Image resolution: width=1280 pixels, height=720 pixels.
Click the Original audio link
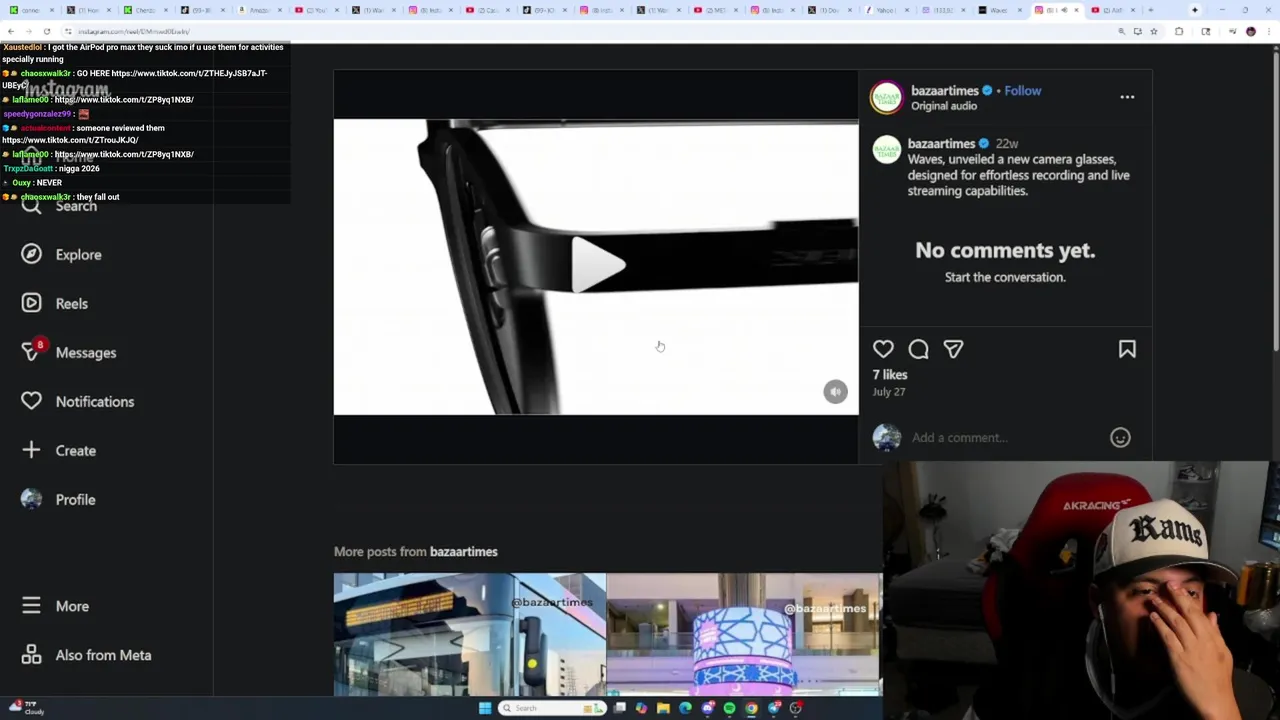[944, 106]
